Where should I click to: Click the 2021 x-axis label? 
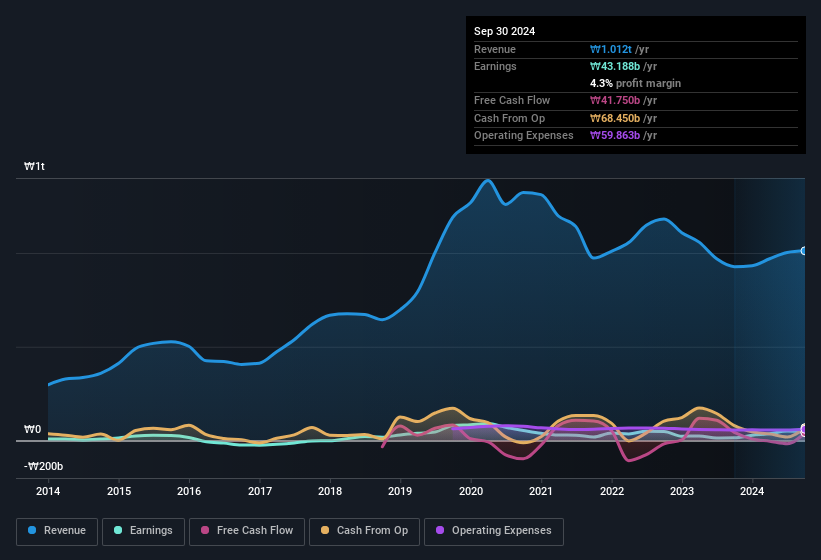[541, 491]
